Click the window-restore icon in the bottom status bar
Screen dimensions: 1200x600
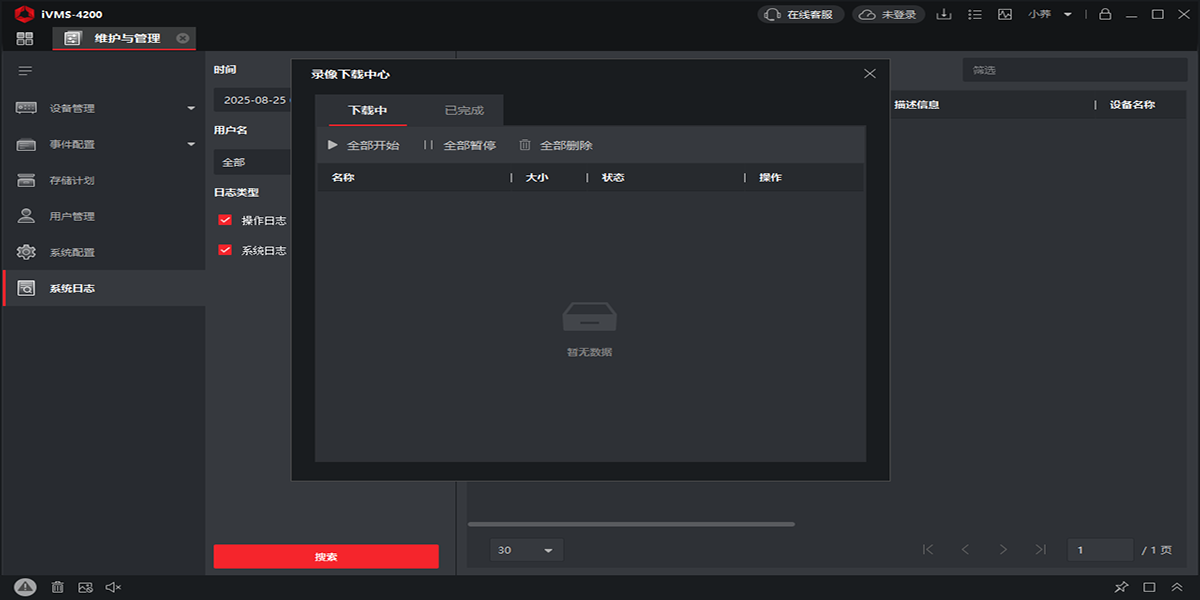(1150, 587)
